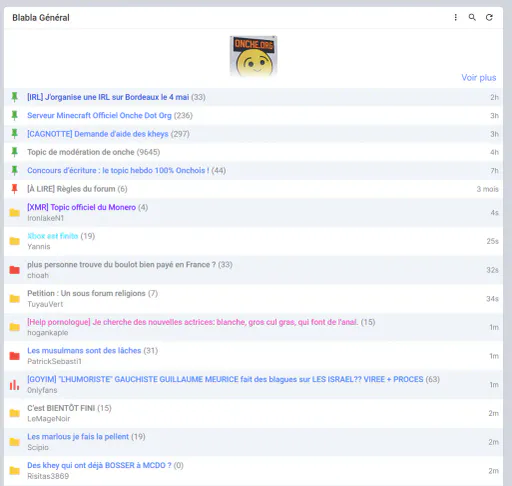Open Xbox est finito topic
The height and width of the screenshot is (486, 512).
tap(53, 236)
